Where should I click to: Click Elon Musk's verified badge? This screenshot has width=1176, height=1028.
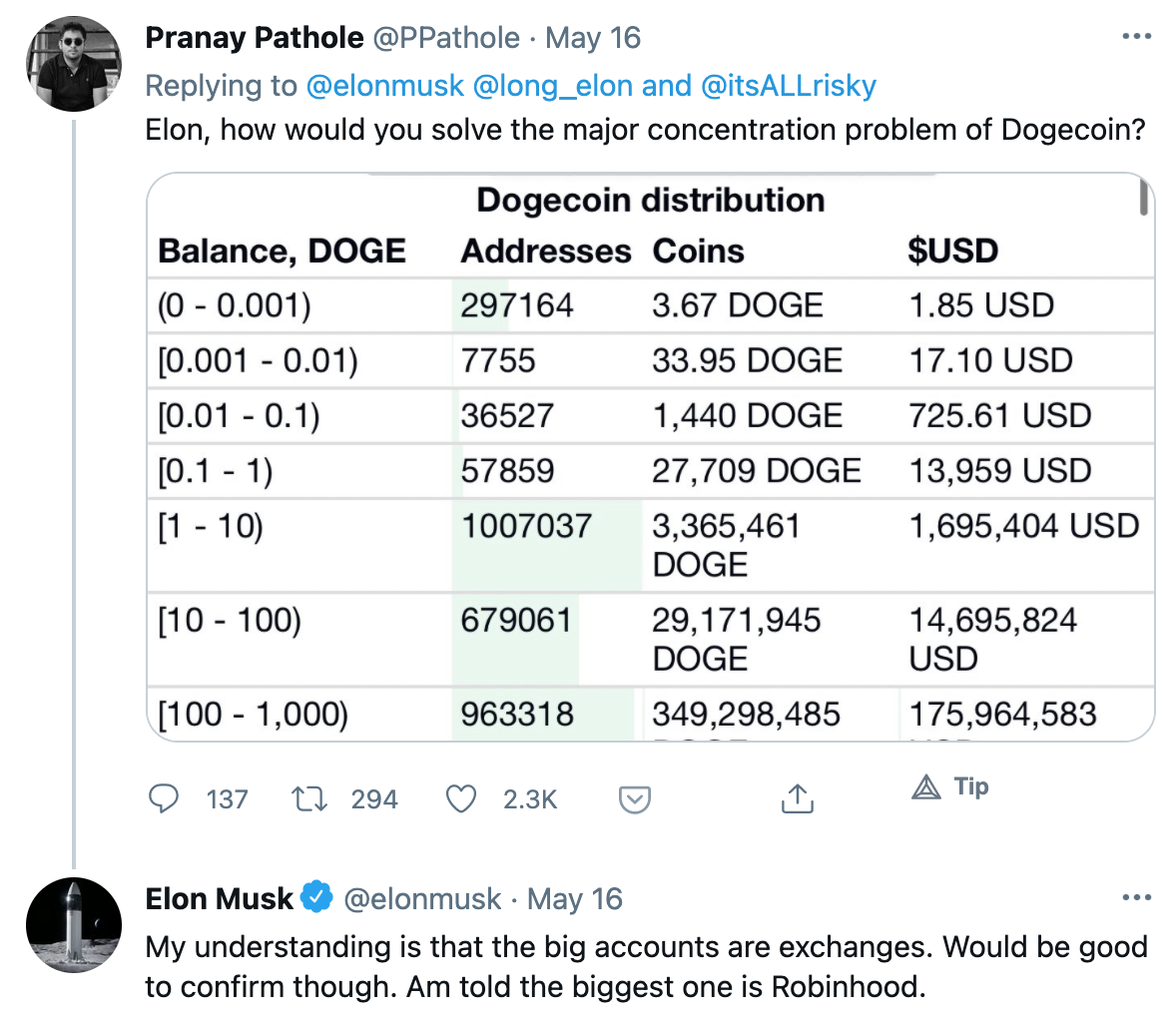click(x=316, y=897)
